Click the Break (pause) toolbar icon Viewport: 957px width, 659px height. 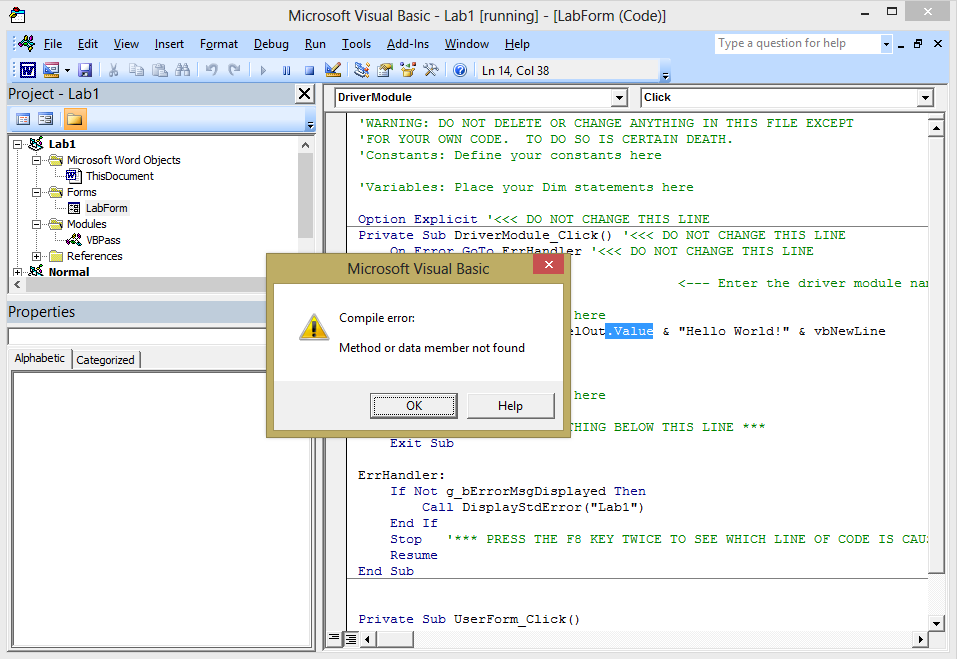[286, 70]
